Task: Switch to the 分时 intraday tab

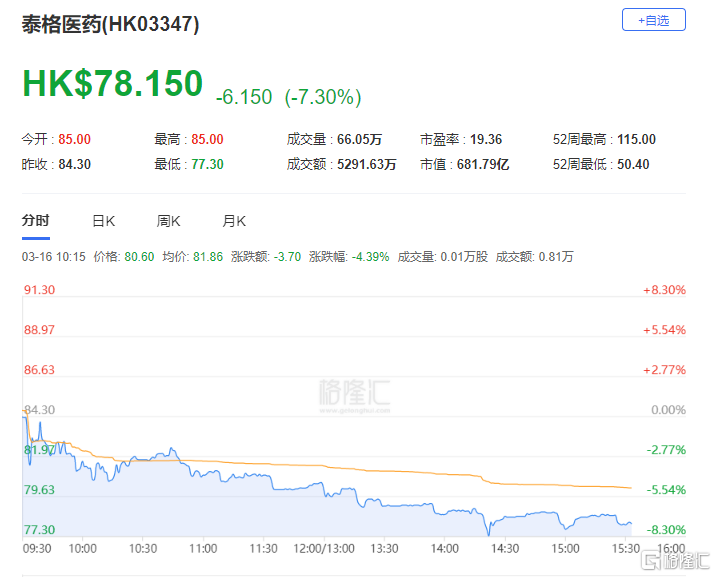Action: click(36, 220)
